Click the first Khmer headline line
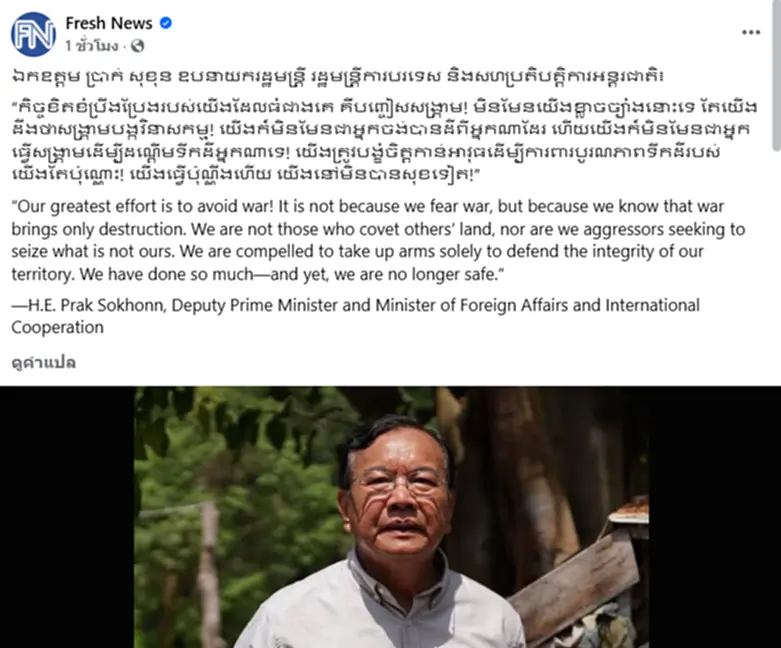The width and height of the screenshot is (781, 648). coord(337,76)
